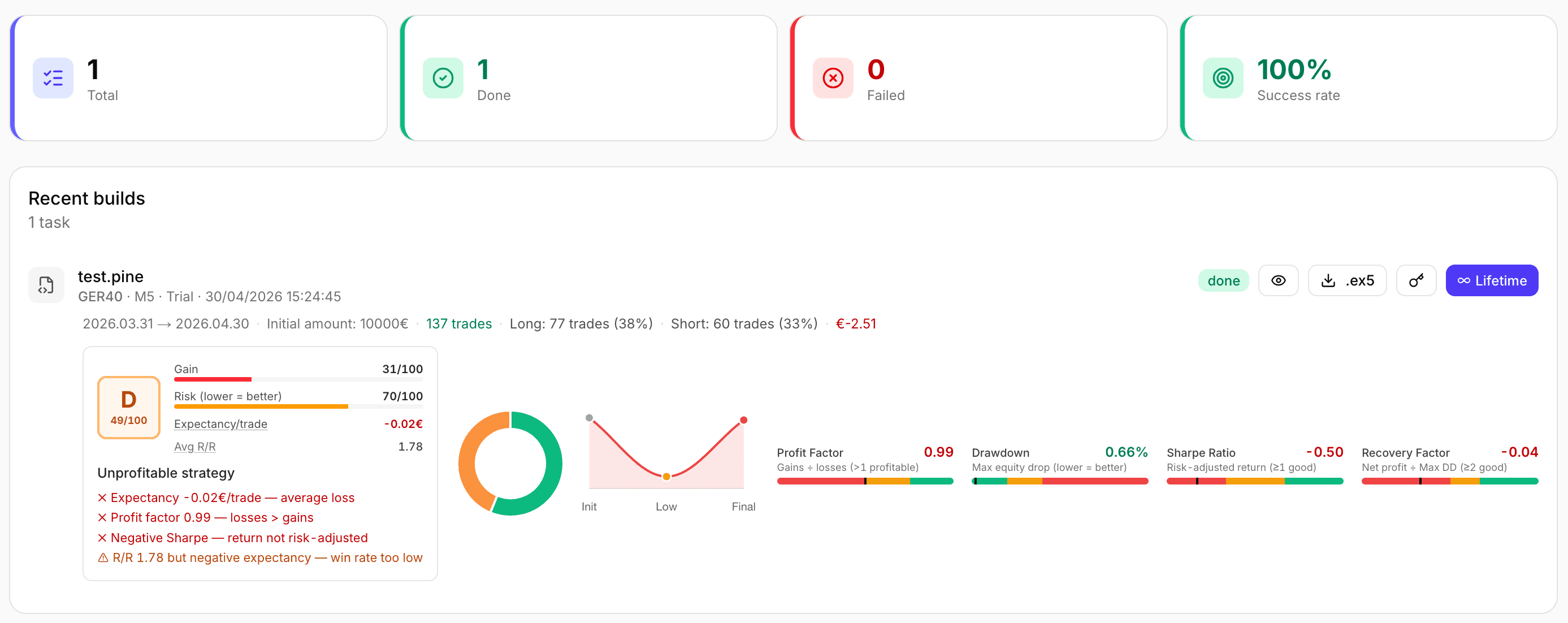The width and height of the screenshot is (1568, 623).
Task: Click the Drawdown gauge bar
Action: point(1059,481)
